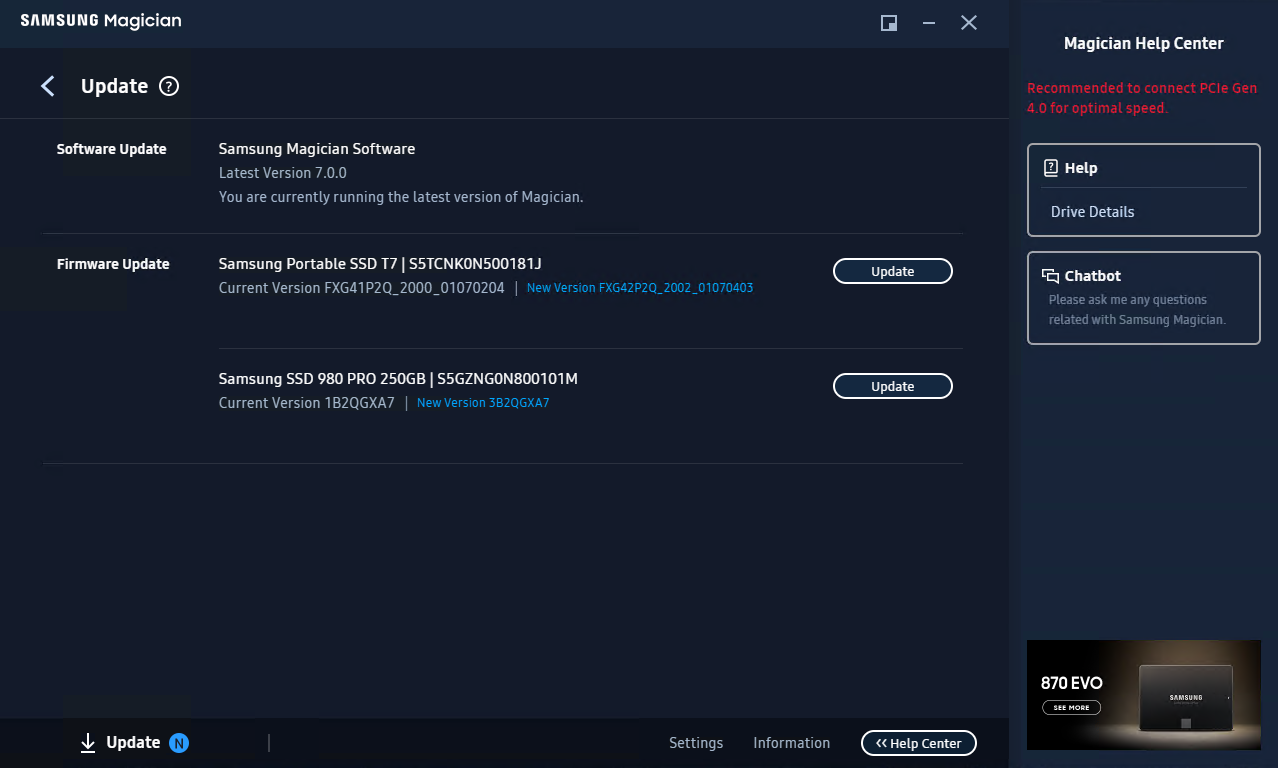
Task: Click the 'currently running the latest version' message
Action: pos(401,197)
